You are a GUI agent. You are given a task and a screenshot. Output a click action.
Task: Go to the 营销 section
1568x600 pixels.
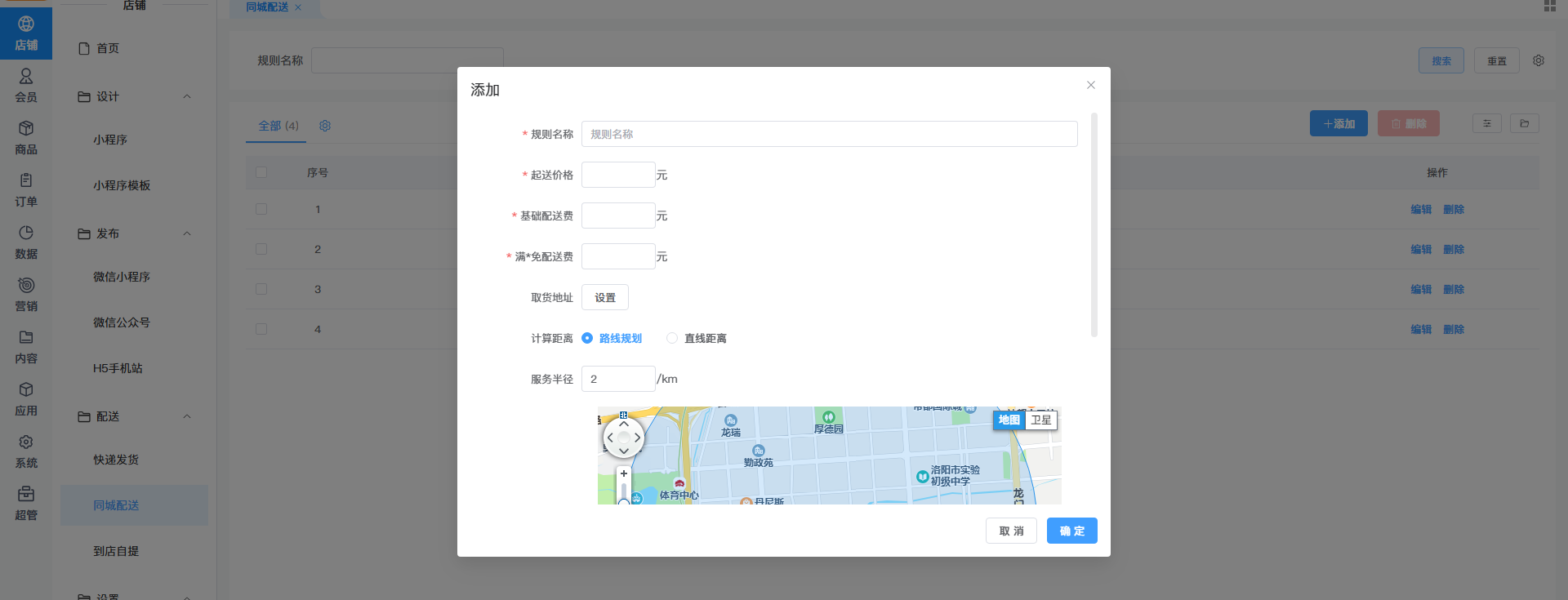point(26,295)
